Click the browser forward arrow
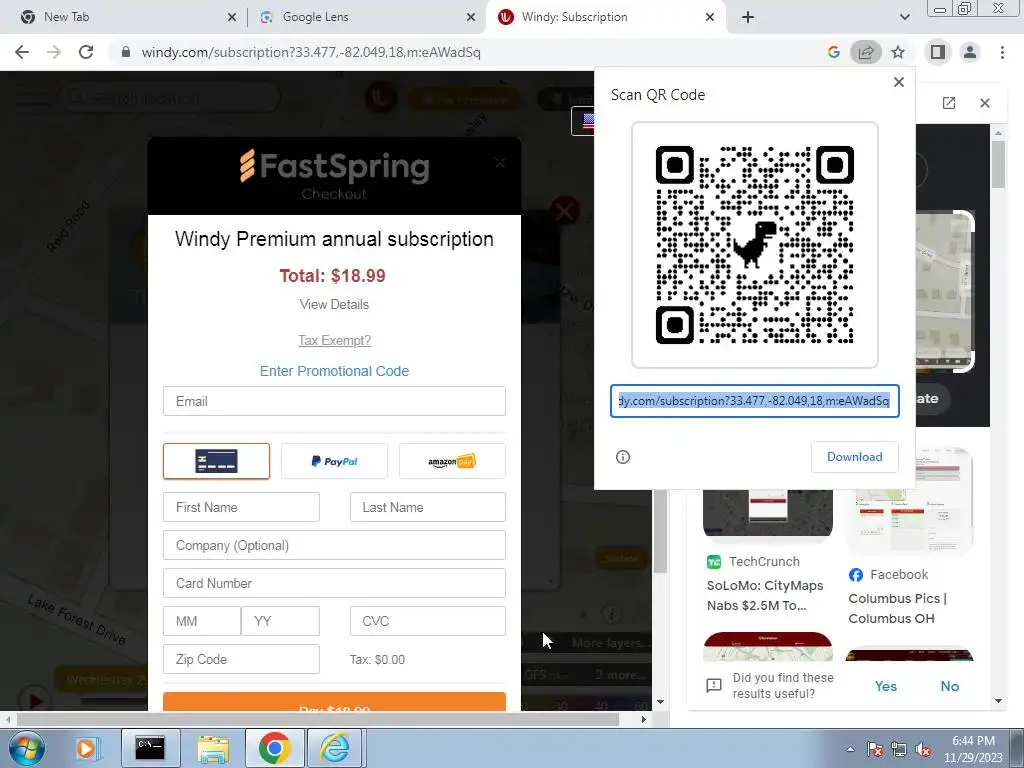 point(54,52)
